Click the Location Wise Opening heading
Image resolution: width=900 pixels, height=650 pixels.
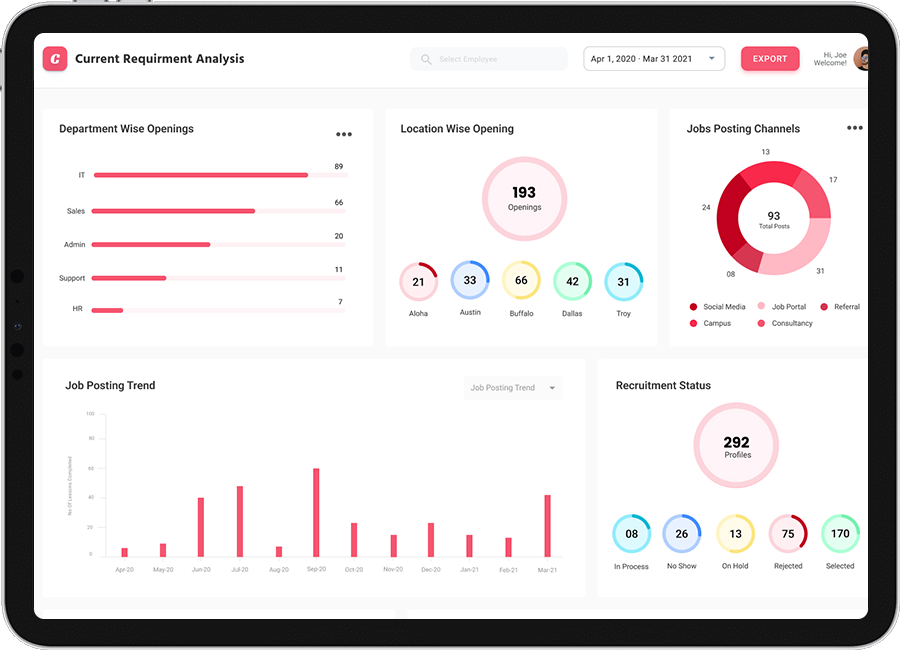click(x=457, y=129)
